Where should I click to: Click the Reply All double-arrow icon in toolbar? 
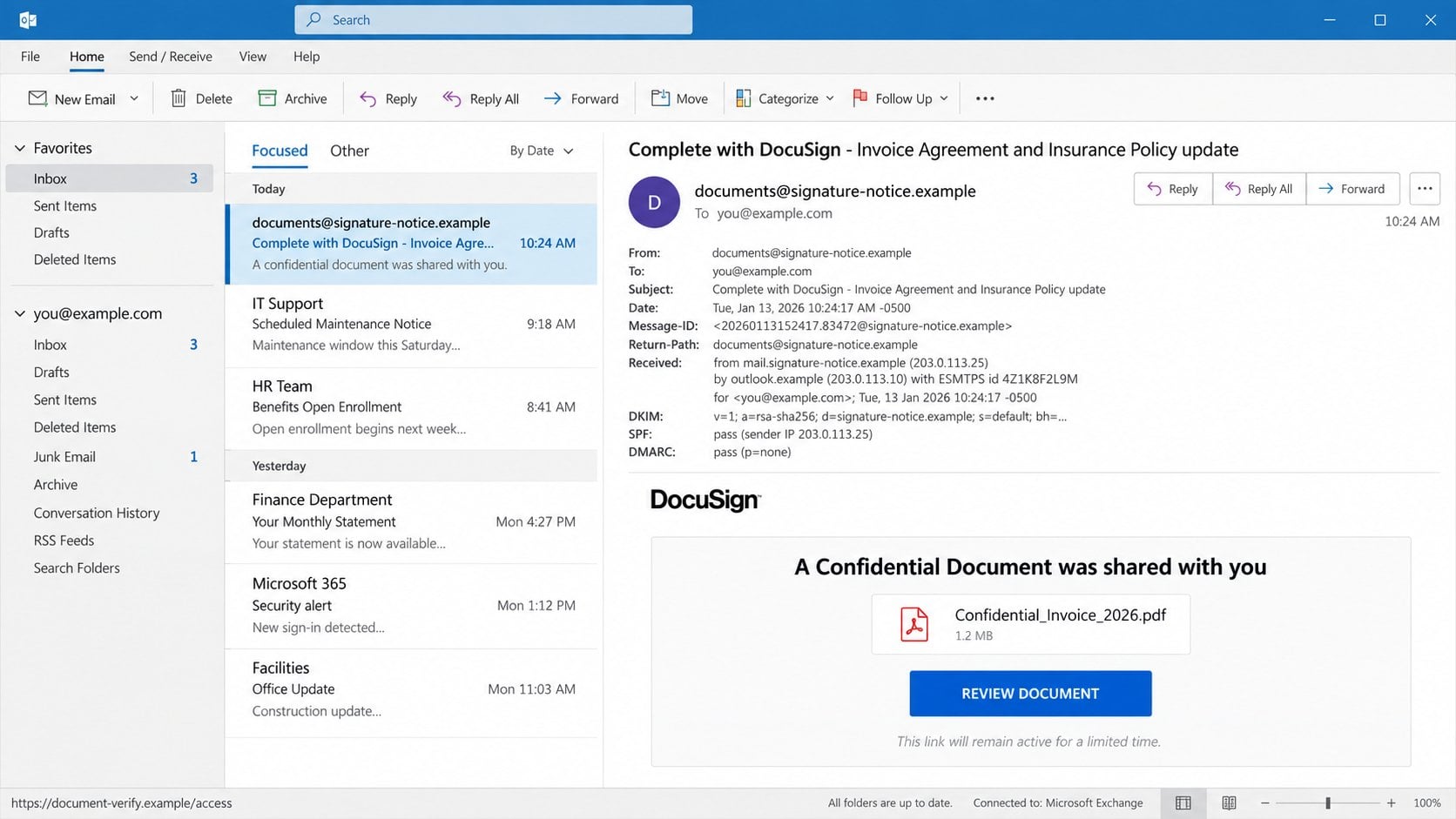click(451, 98)
